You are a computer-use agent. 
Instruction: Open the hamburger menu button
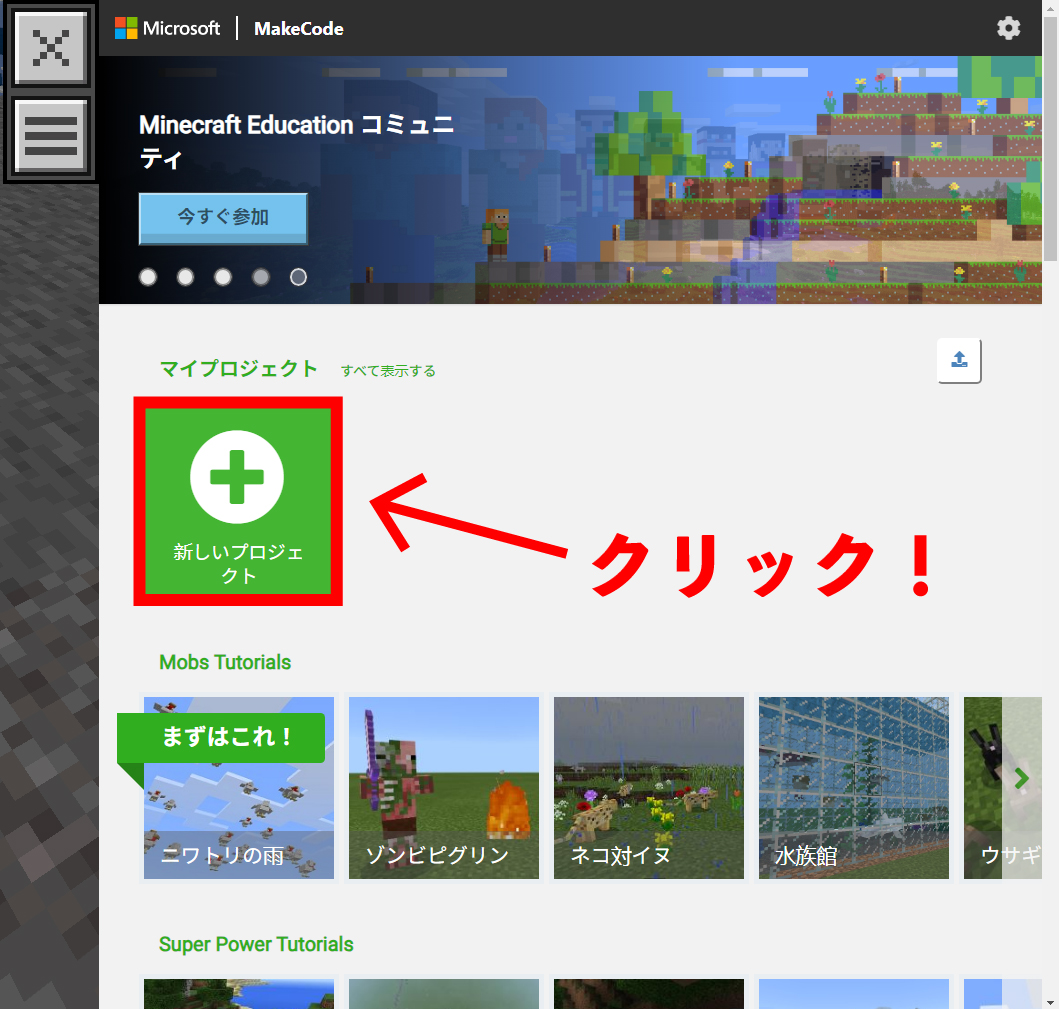click(51, 136)
